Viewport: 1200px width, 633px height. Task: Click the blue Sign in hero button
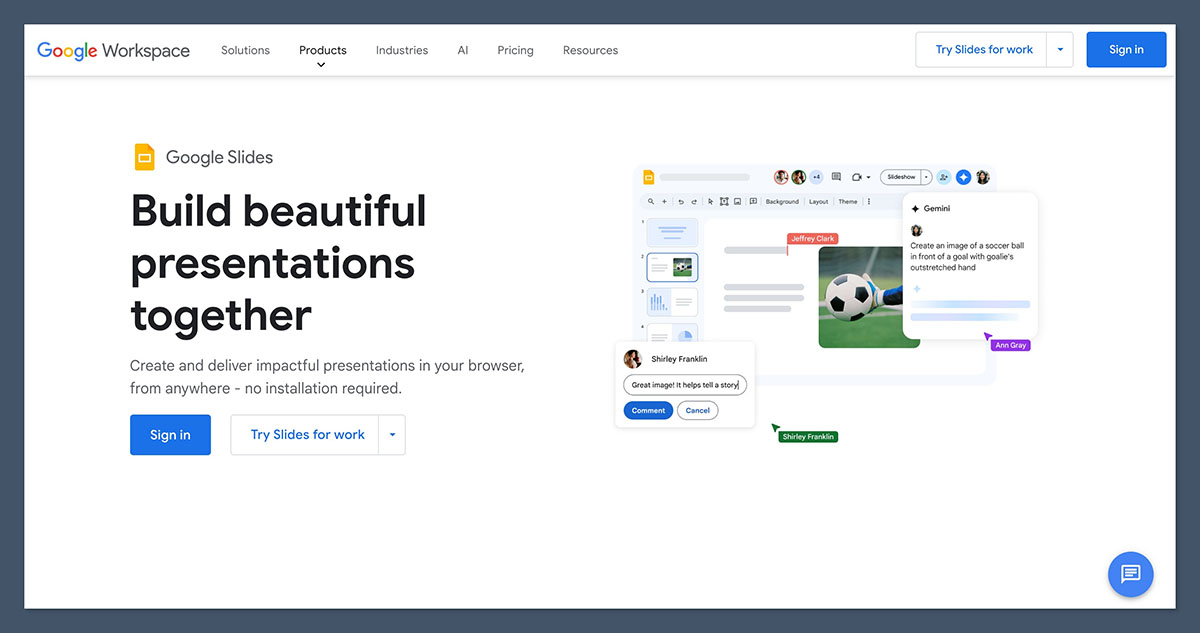pyautogui.click(x=170, y=434)
